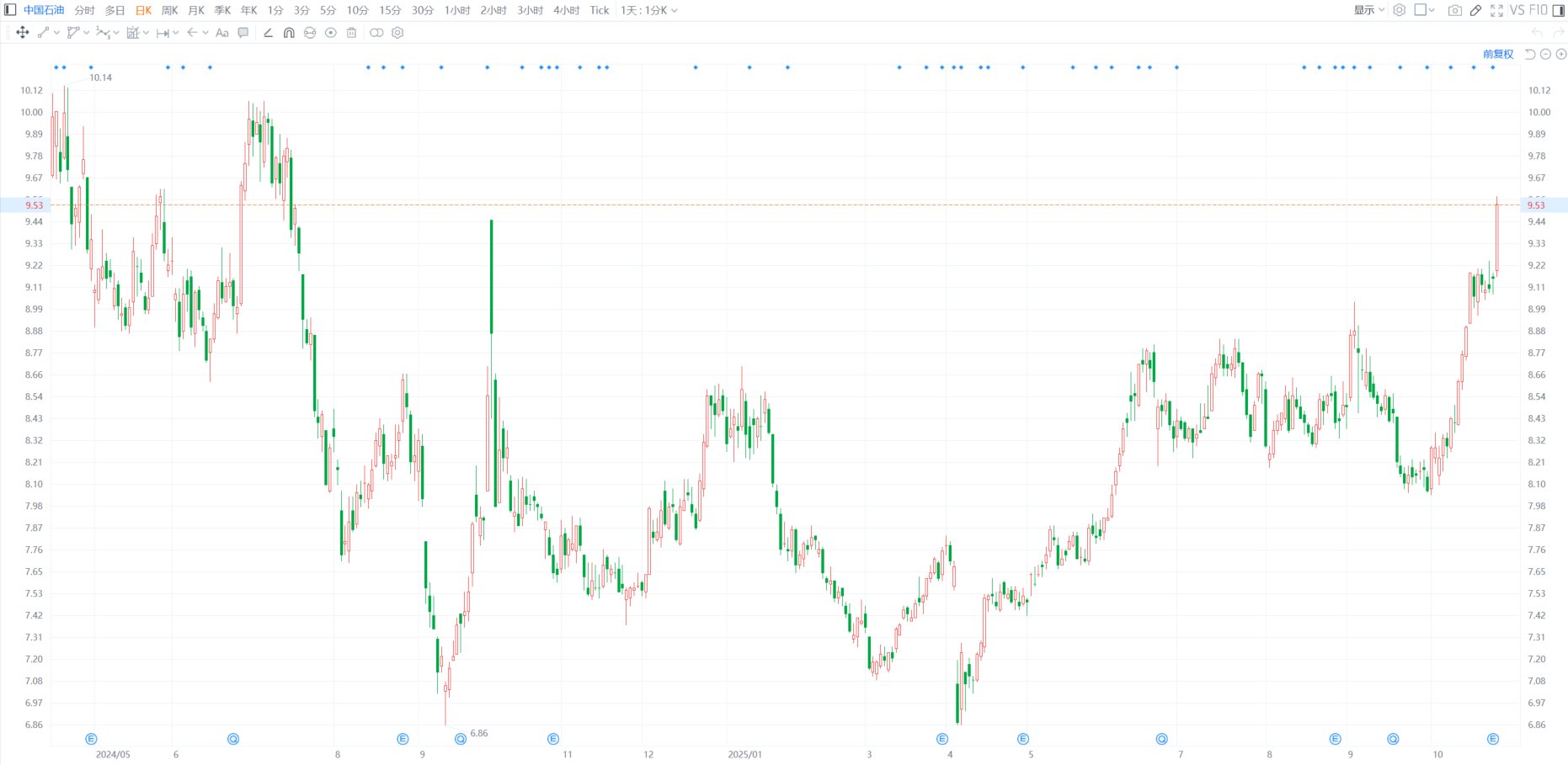Click the comment bubble note tool
The width and height of the screenshot is (1568, 765).
coord(243,33)
